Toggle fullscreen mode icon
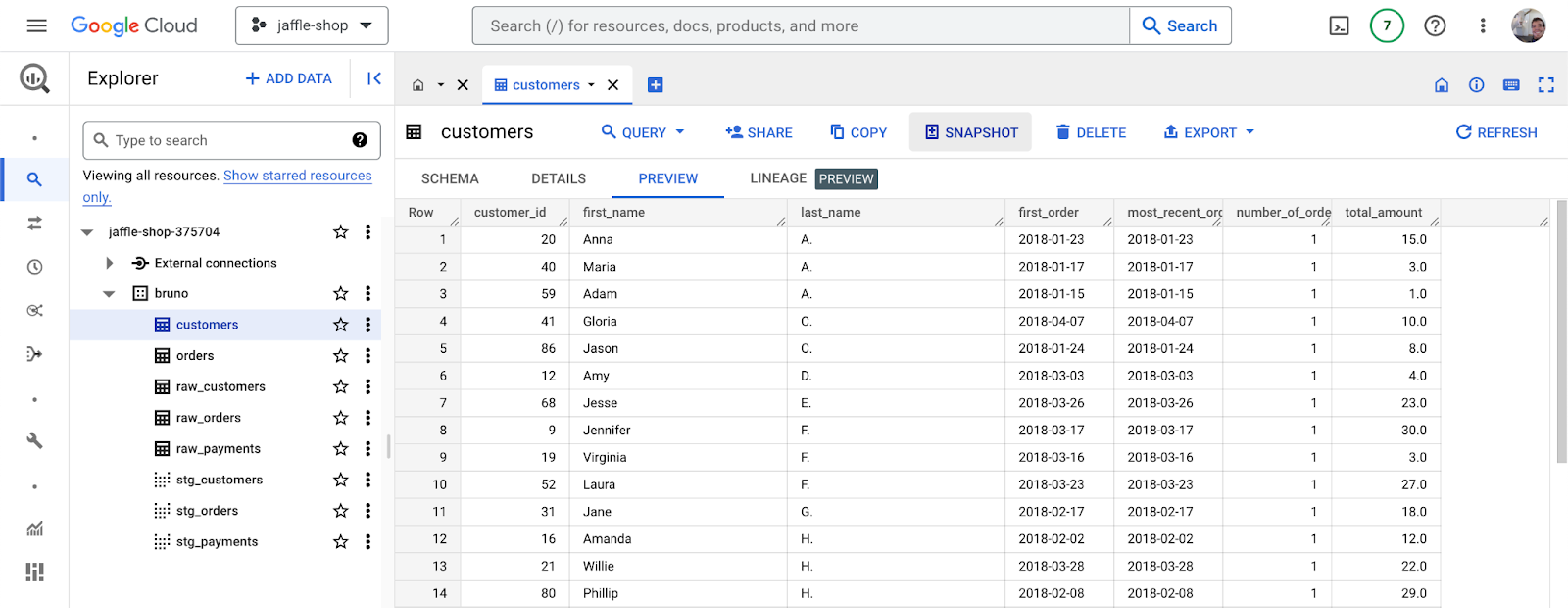 (1546, 85)
